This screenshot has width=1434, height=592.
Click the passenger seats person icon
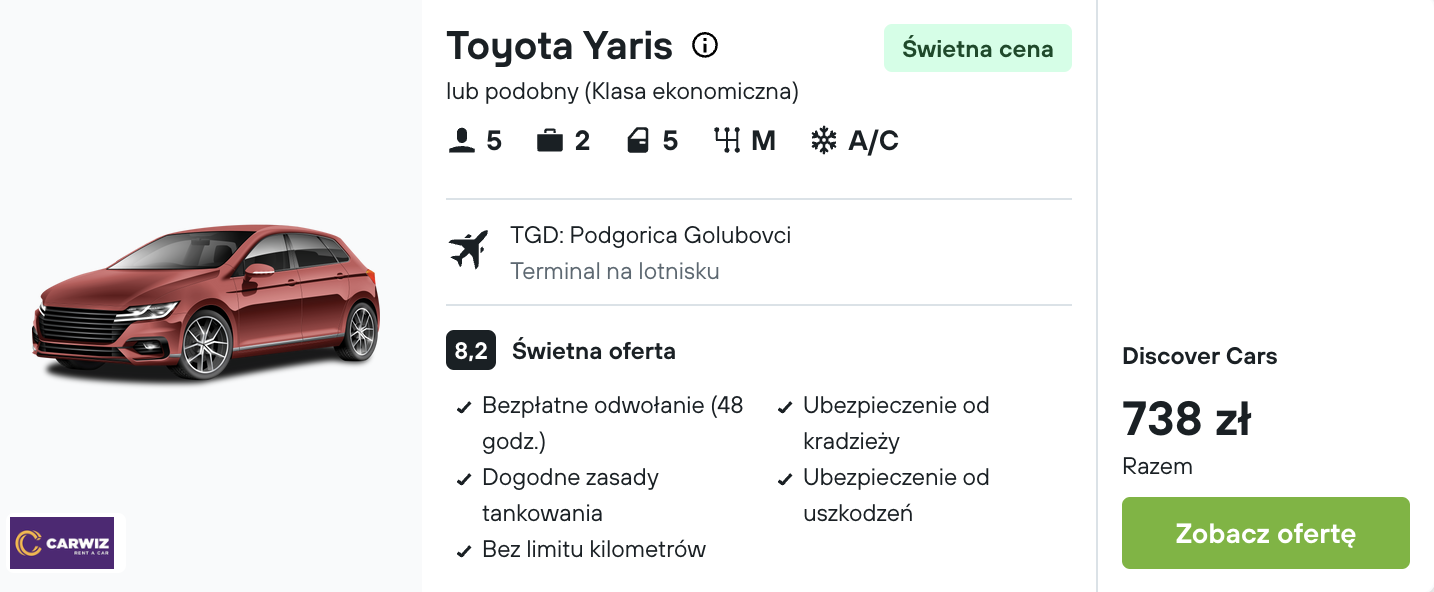(461, 141)
